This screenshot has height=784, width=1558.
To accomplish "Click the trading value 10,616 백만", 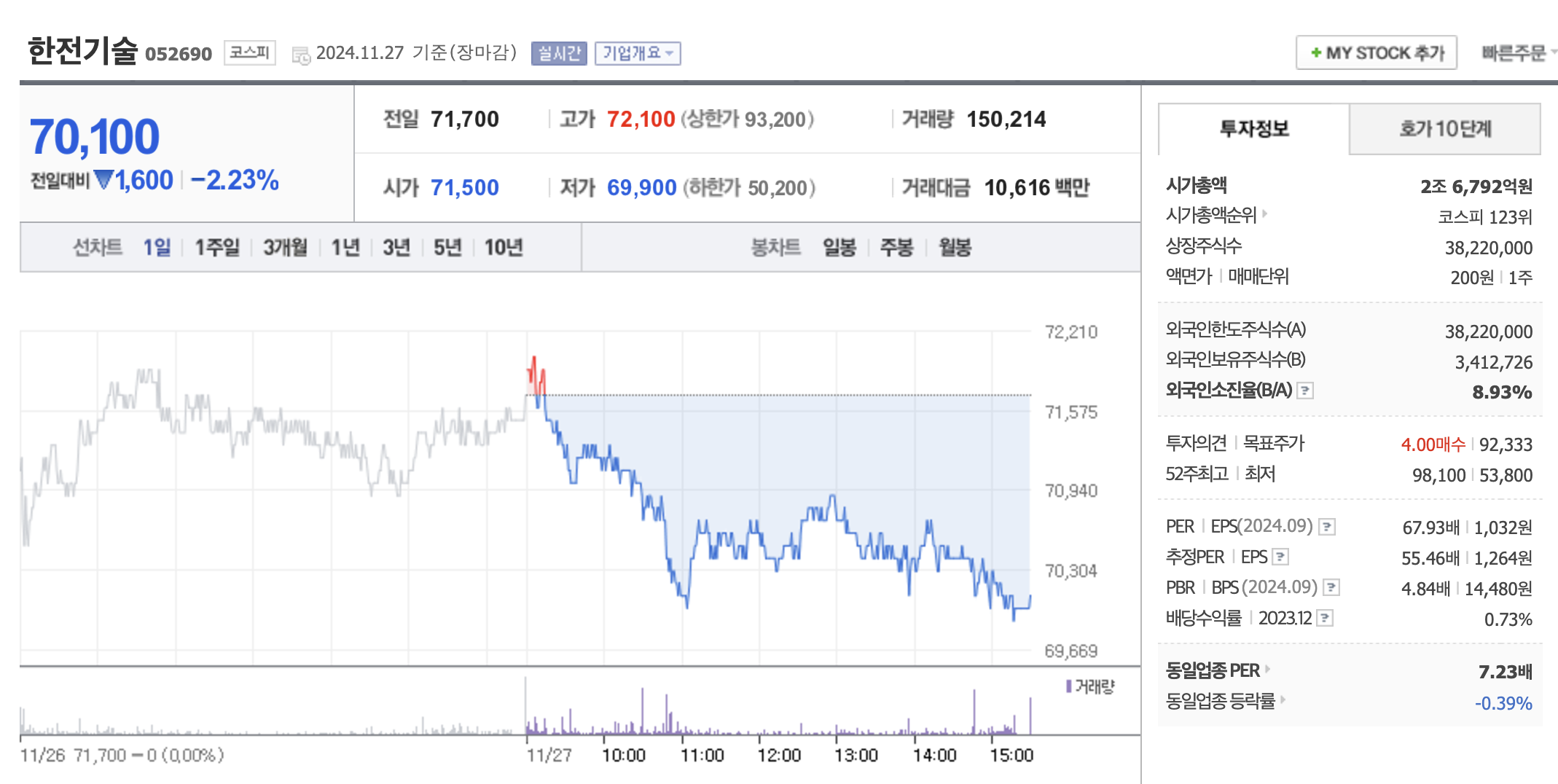I will 1036,188.
